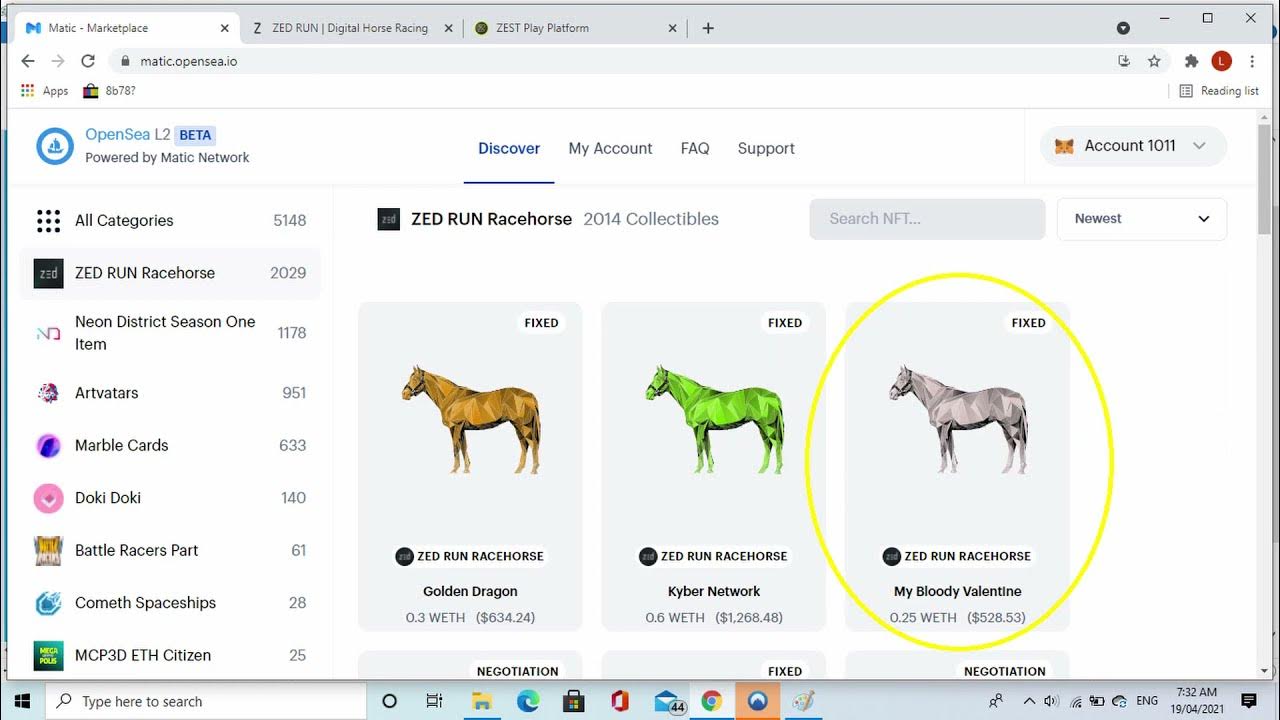This screenshot has height=720, width=1280.
Task: Click the ZED RUN Racehorse sidebar icon
Action: 48,273
